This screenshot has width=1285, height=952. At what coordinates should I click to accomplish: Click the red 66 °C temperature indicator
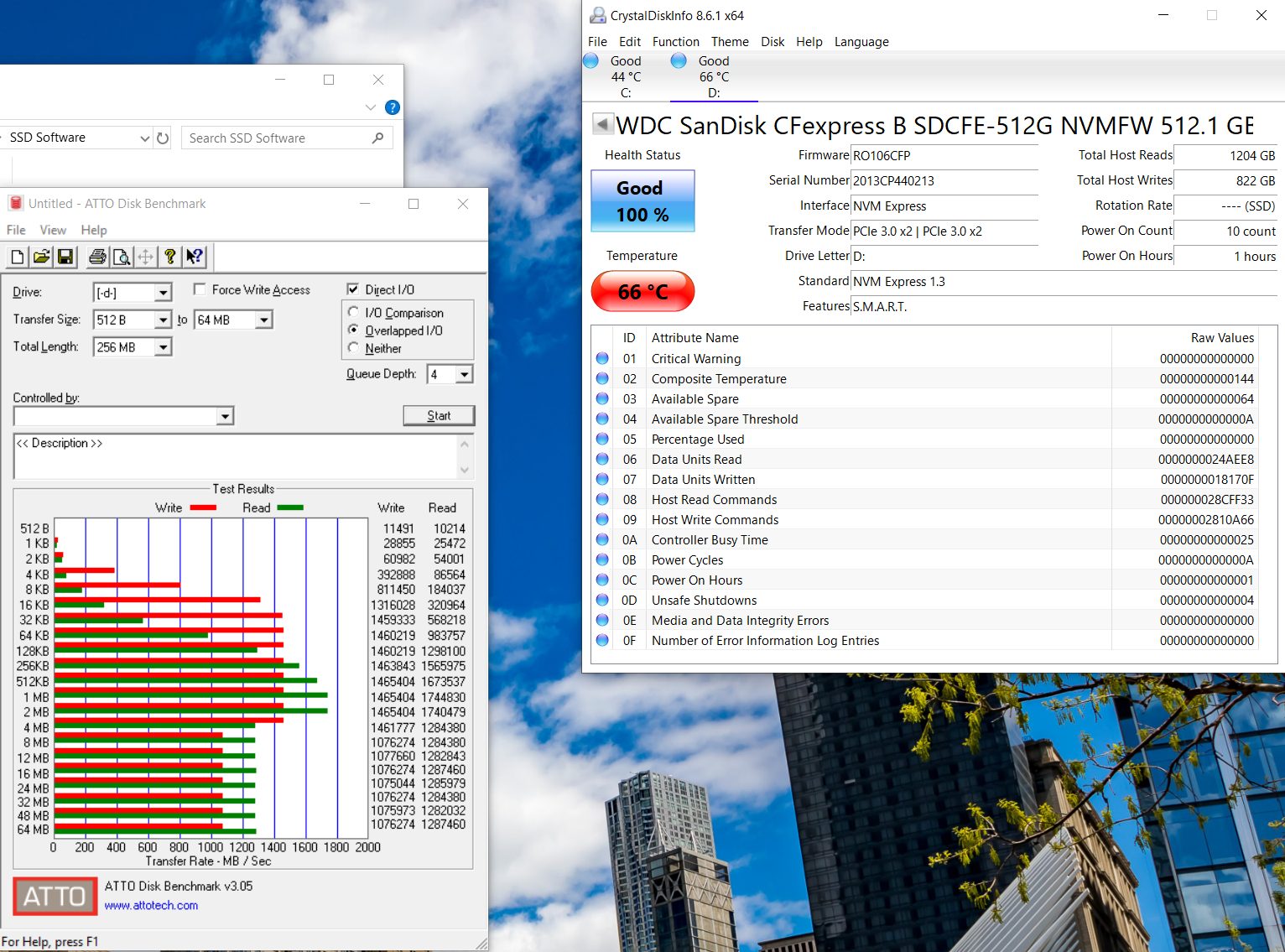pyautogui.click(x=642, y=292)
